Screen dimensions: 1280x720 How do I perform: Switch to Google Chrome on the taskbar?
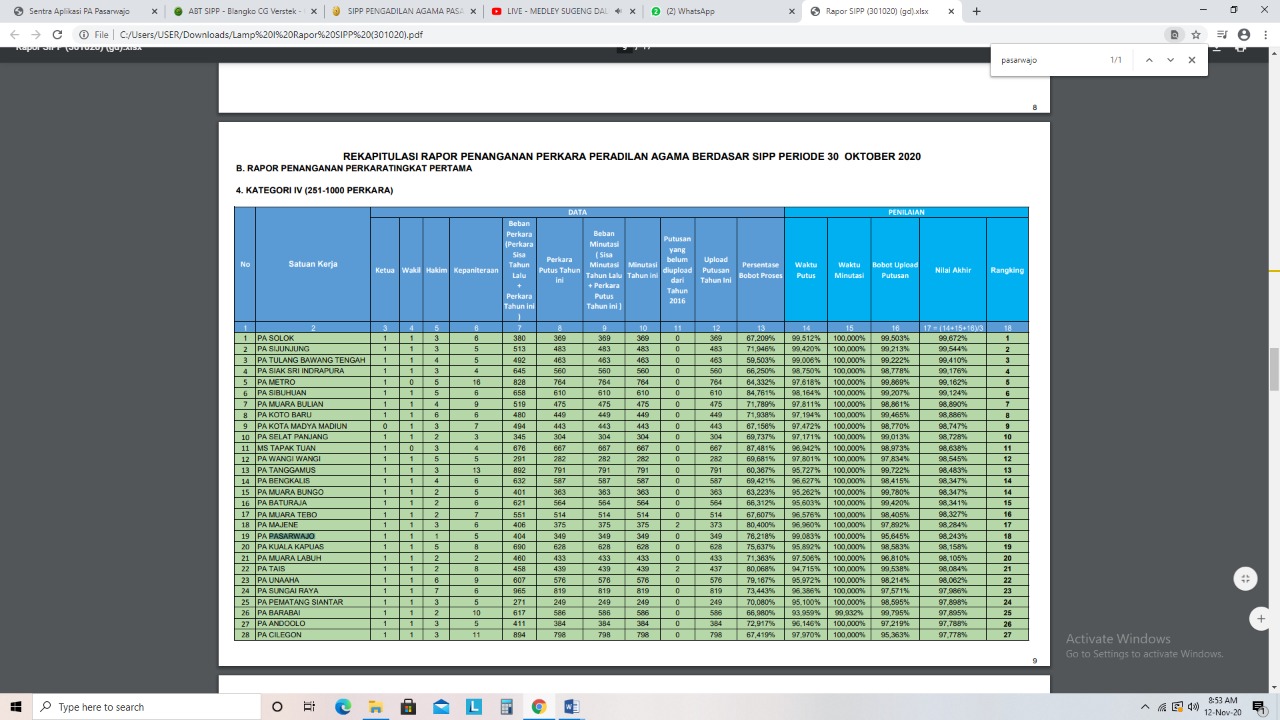[539, 707]
